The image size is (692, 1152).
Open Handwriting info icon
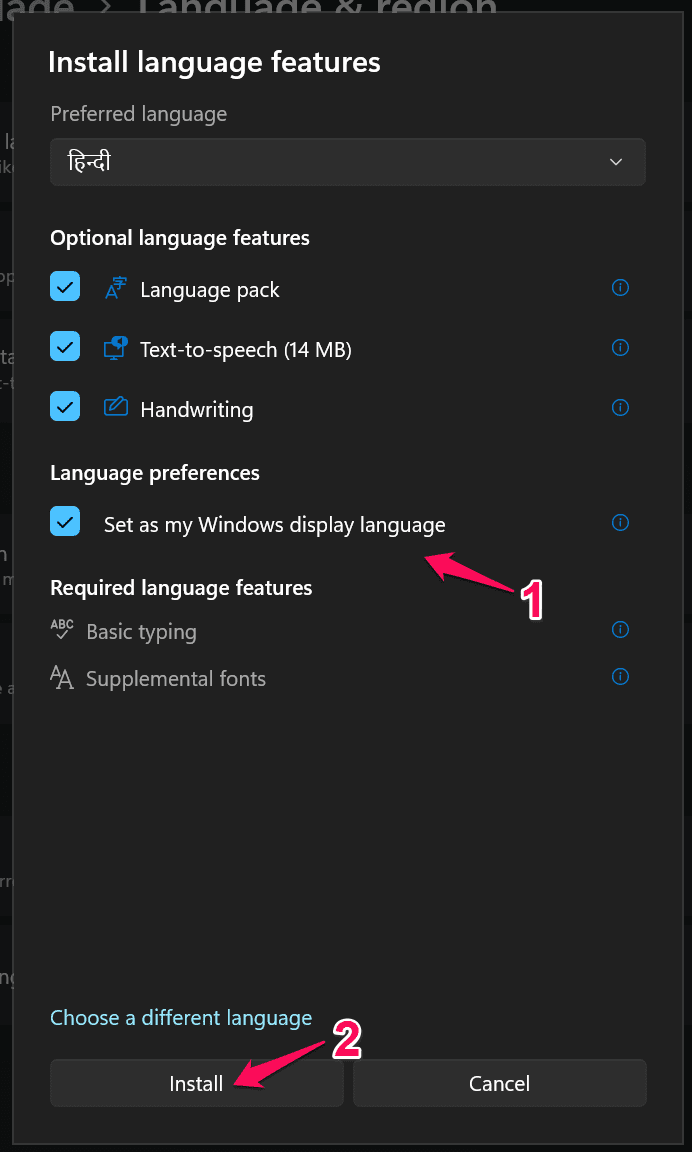coord(620,408)
